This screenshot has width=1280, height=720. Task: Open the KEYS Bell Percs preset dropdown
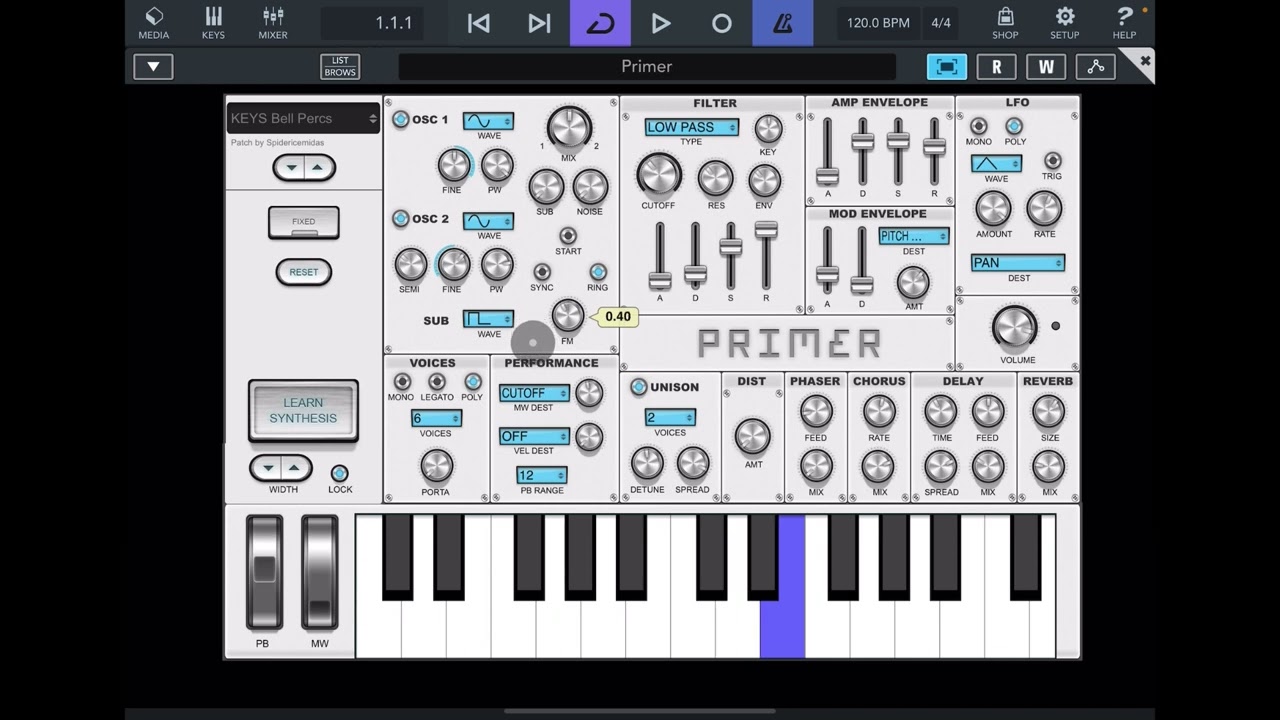tap(303, 118)
